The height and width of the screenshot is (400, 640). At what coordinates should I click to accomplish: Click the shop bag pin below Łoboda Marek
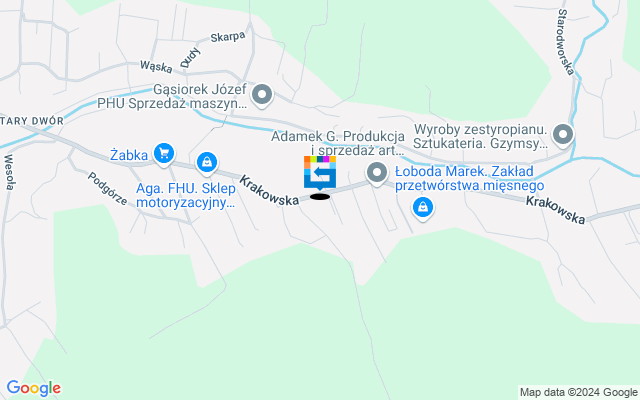point(423,209)
